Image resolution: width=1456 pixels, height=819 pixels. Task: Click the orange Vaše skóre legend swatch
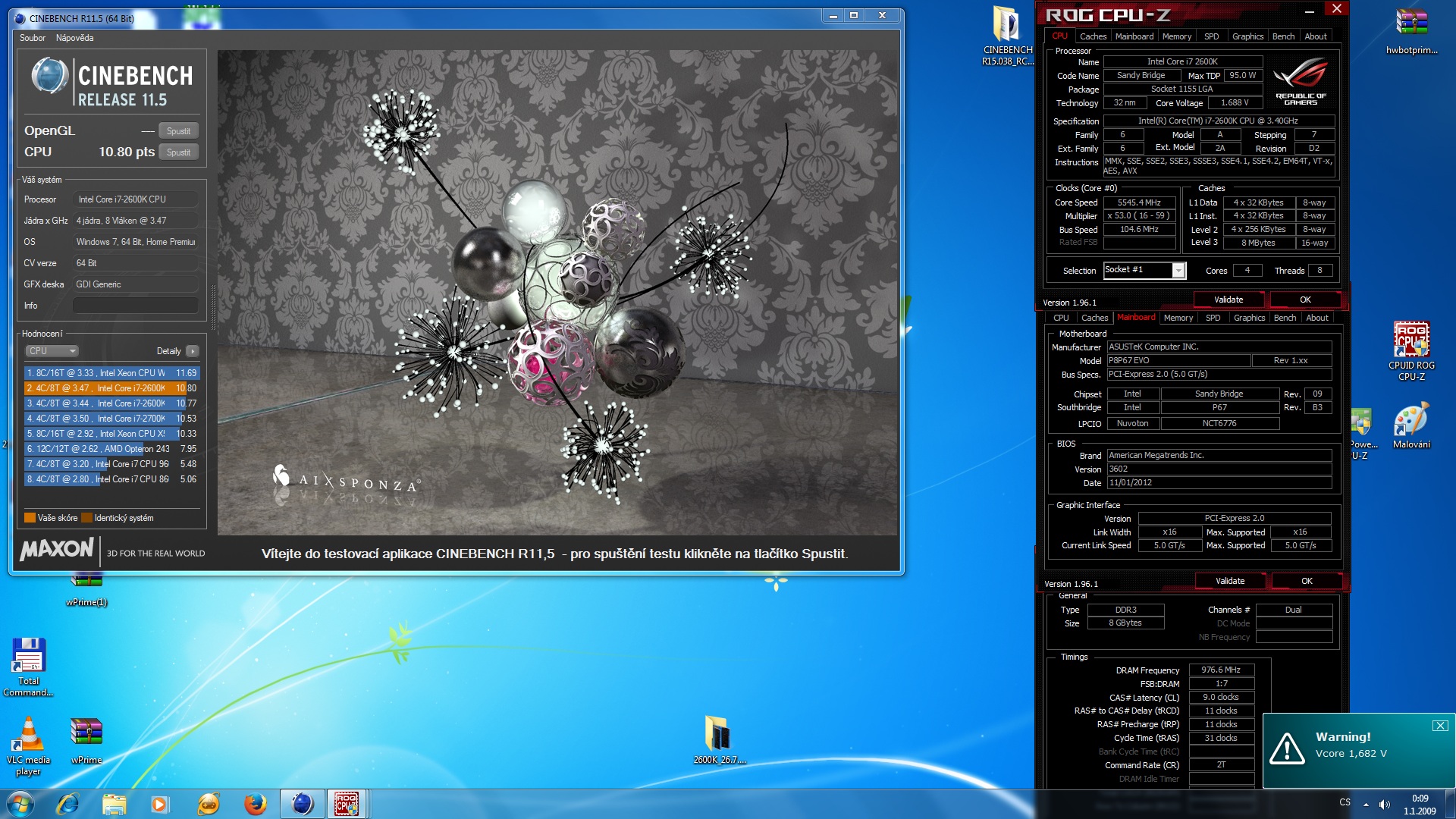coord(30,518)
